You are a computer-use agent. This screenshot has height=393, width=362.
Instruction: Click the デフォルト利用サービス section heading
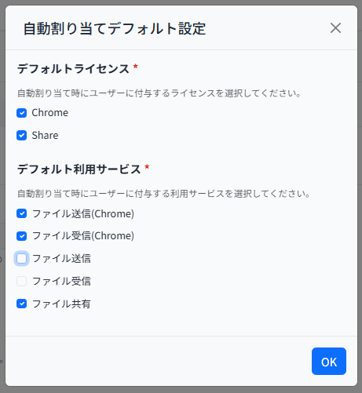(79, 169)
